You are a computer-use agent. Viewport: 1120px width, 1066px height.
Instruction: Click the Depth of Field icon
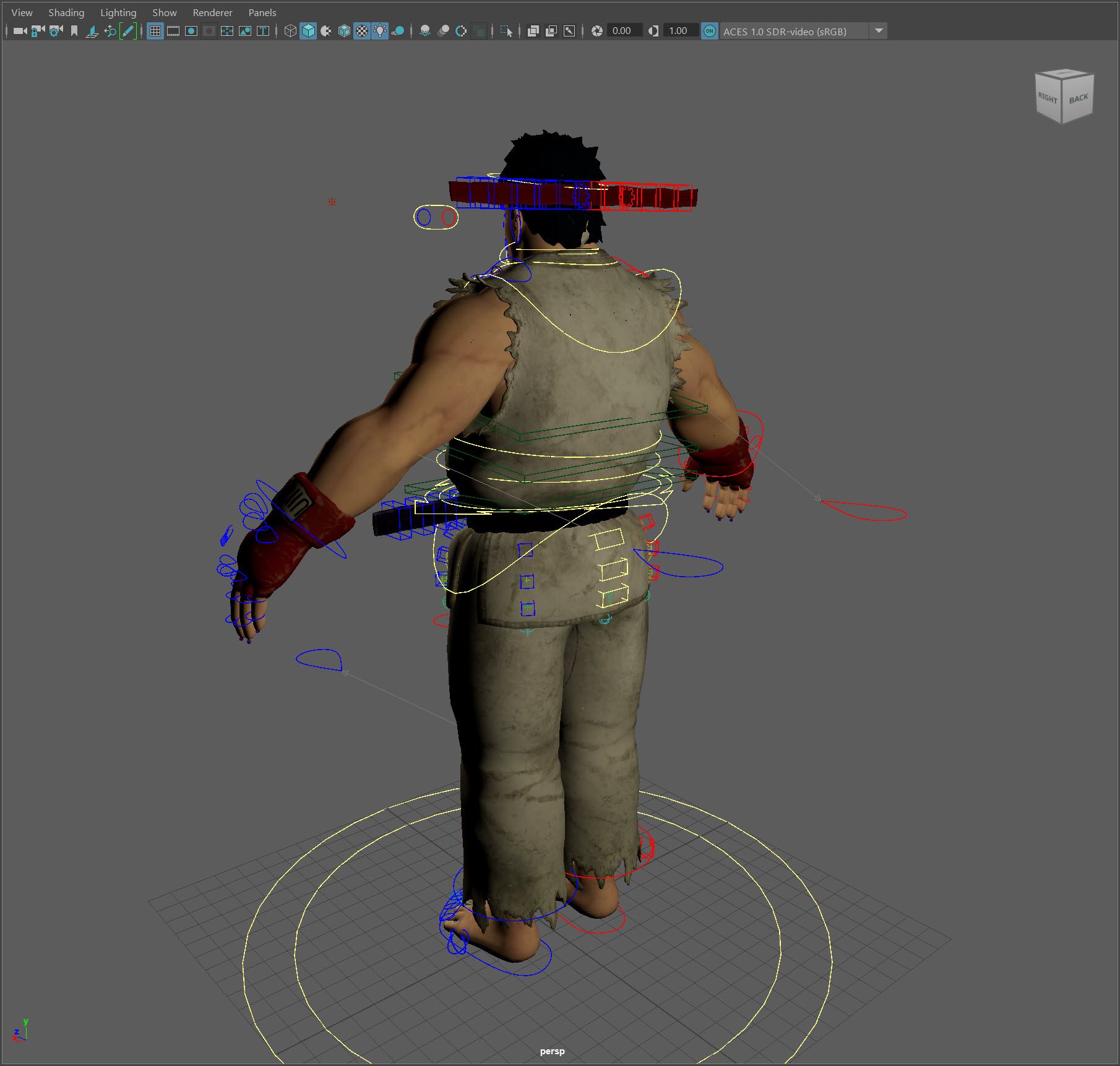click(479, 31)
